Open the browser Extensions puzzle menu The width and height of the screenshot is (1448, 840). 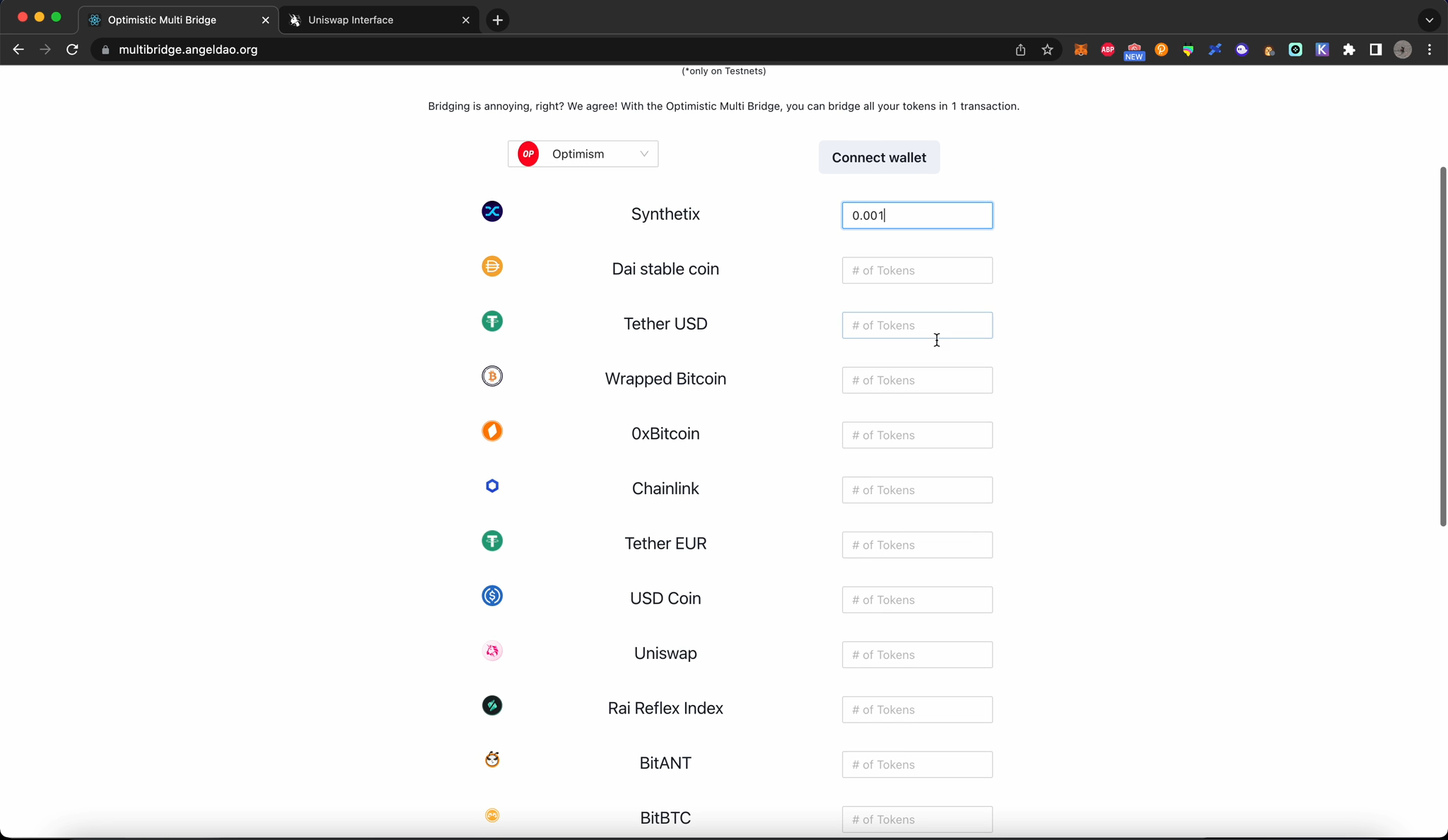click(x=1349, y=49)
